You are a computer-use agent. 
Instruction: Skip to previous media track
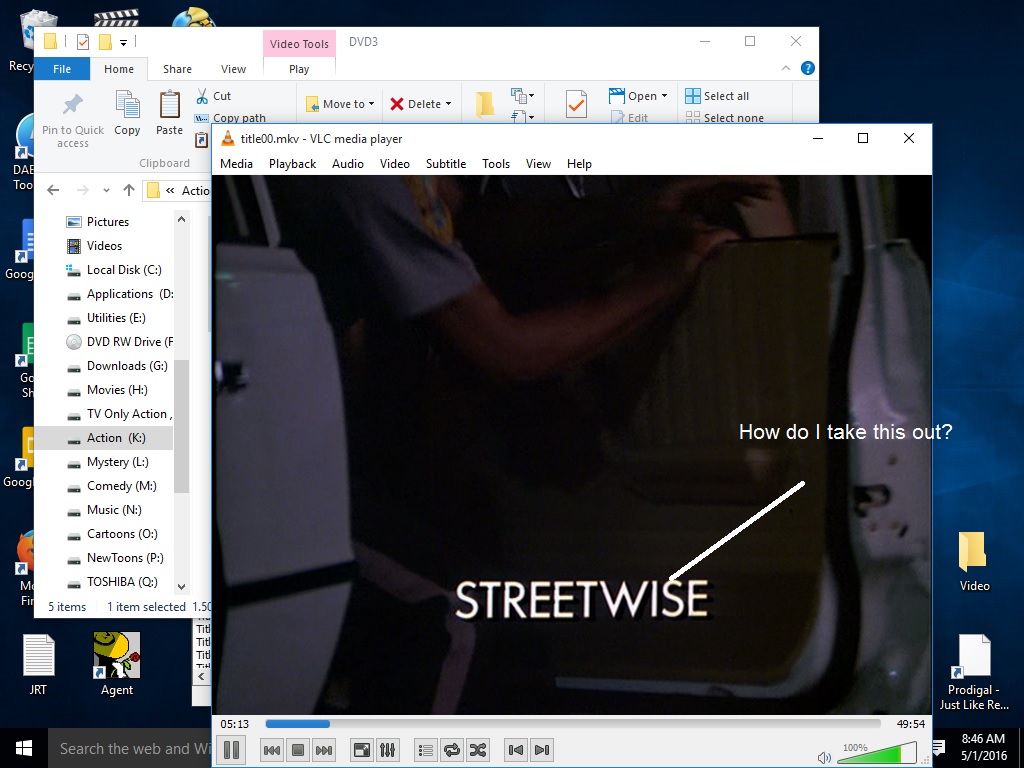coord(271,749)
